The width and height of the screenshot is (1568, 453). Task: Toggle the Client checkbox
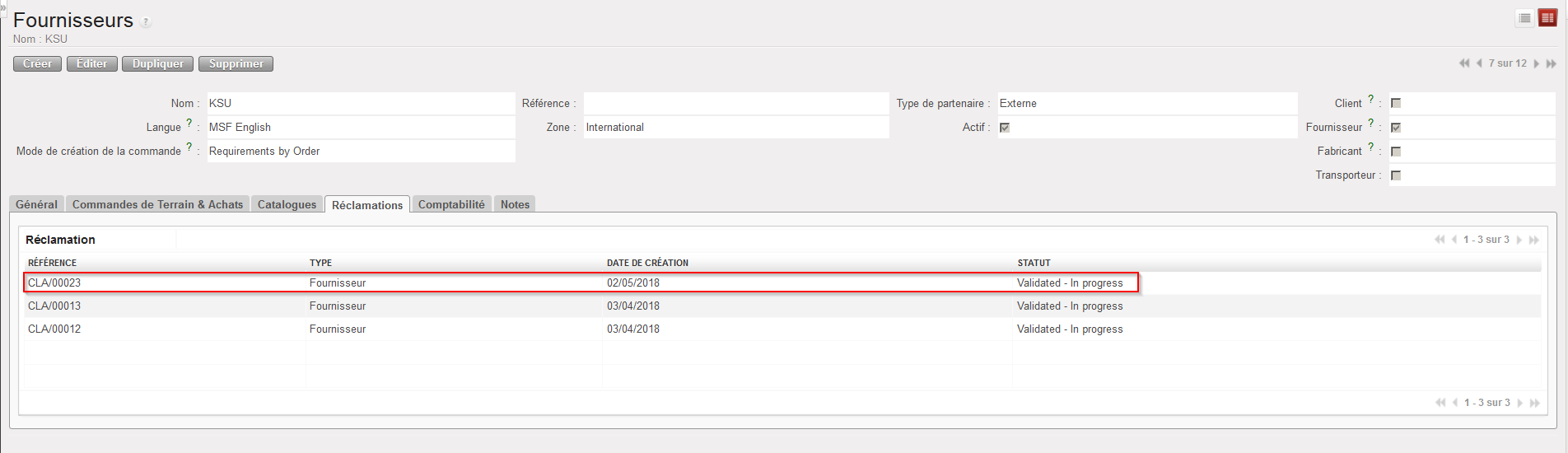[x=1396, y=103]
